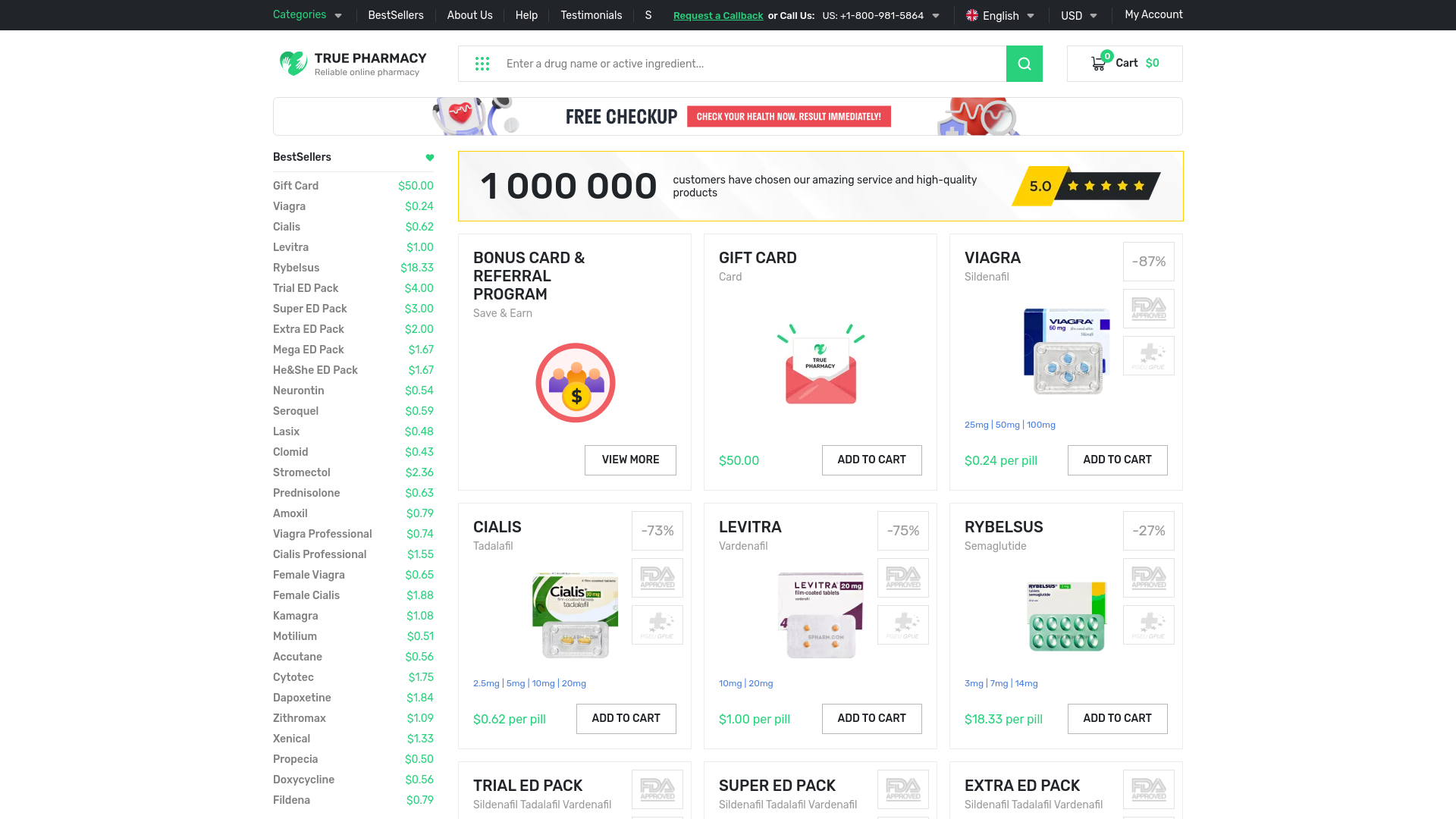Screen dimensions: 1456x819
Task: Click the bonus card referral coin image
Action: [x=576, y=383]
